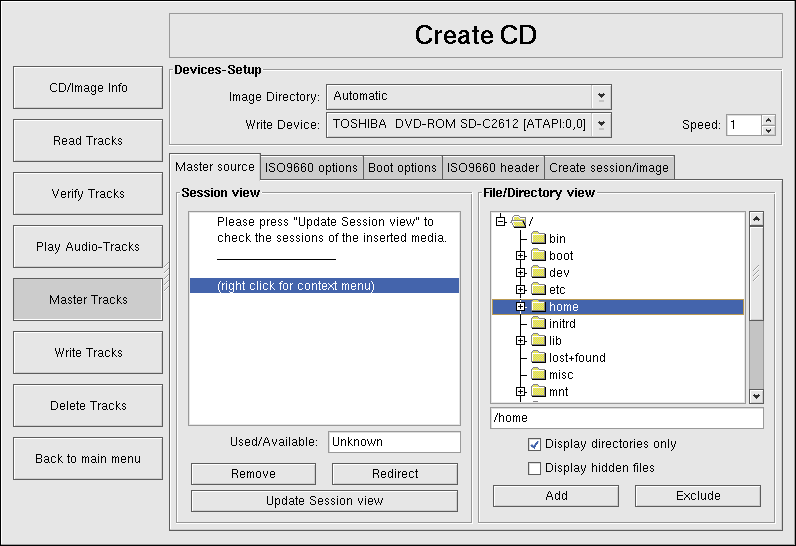
Task: Click the boot folder icon
Action: tap(538, 256)
